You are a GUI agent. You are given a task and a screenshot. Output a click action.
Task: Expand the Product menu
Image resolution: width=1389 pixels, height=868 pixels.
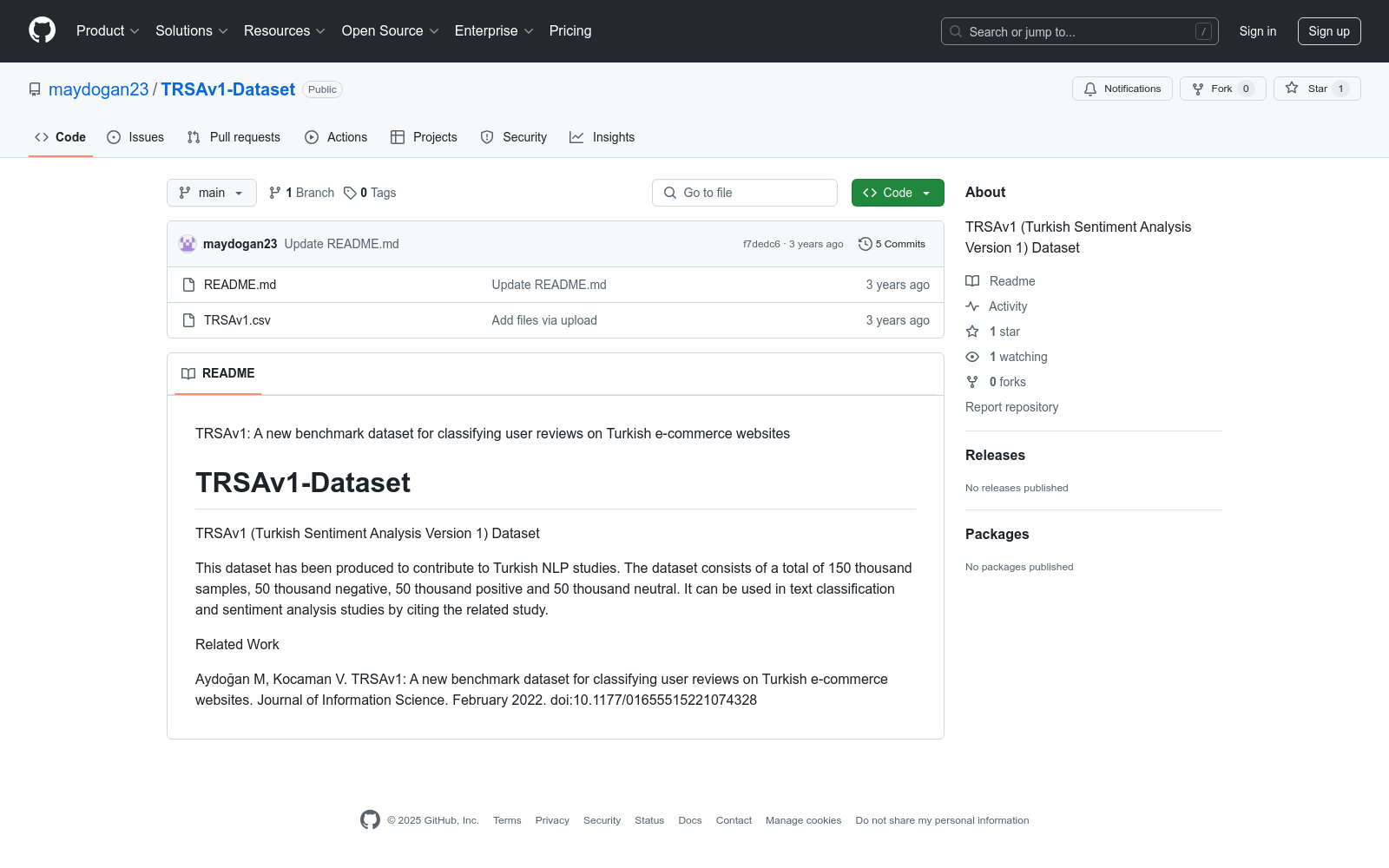click(108, 31)
